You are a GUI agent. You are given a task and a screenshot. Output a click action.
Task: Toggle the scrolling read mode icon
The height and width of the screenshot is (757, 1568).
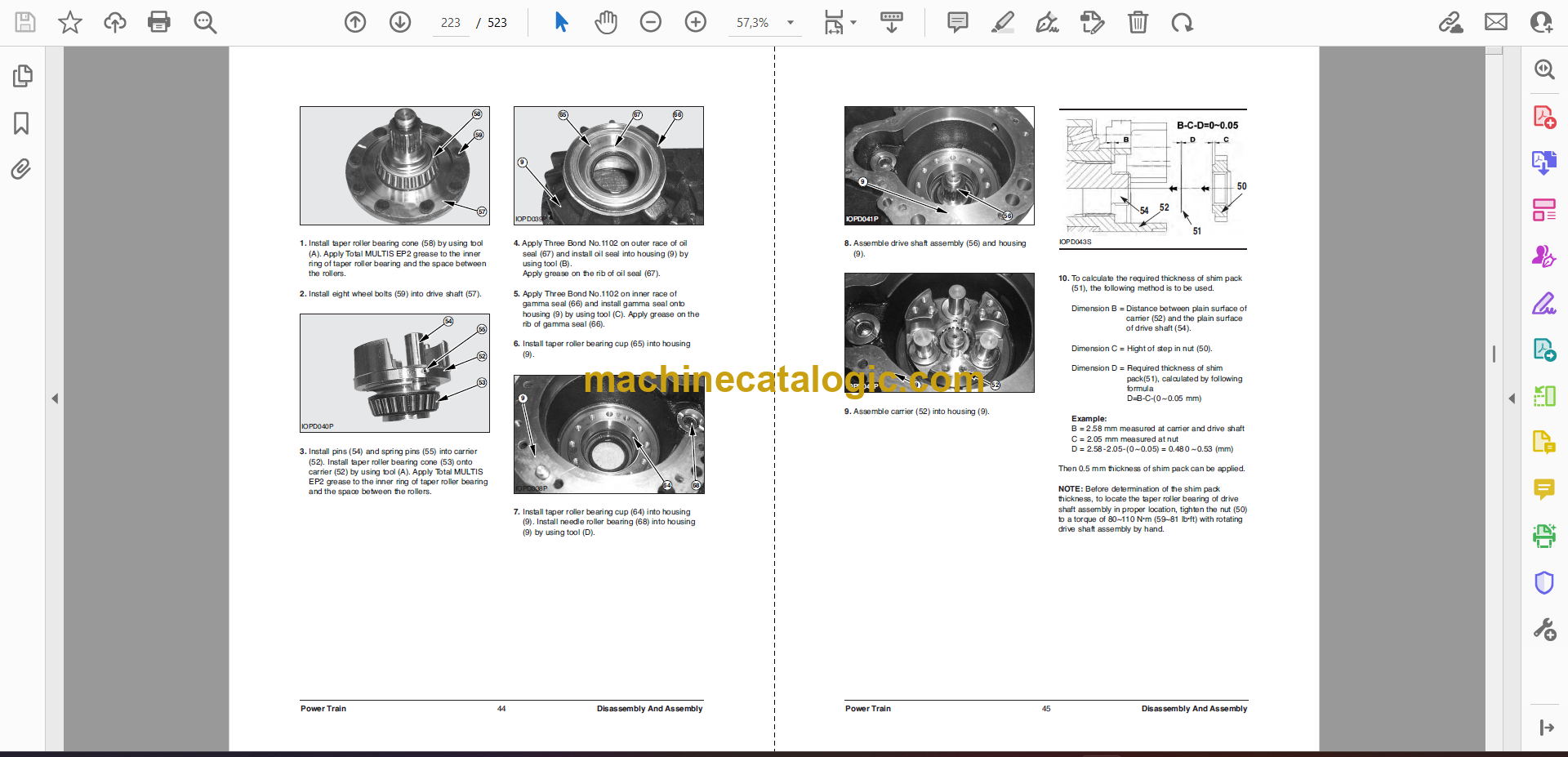[x=892, y=22]
